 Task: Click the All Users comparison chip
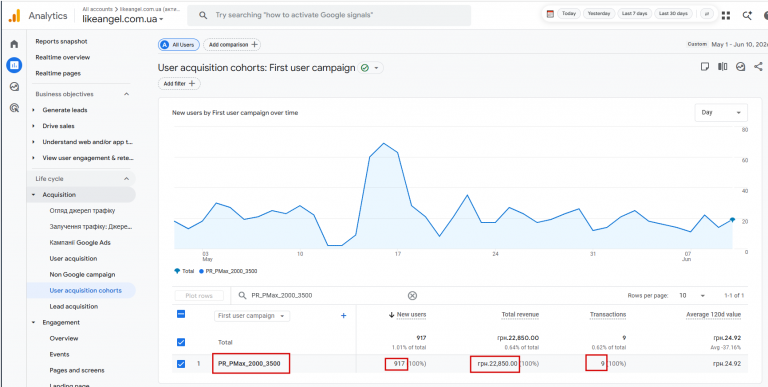coord(179,45)
